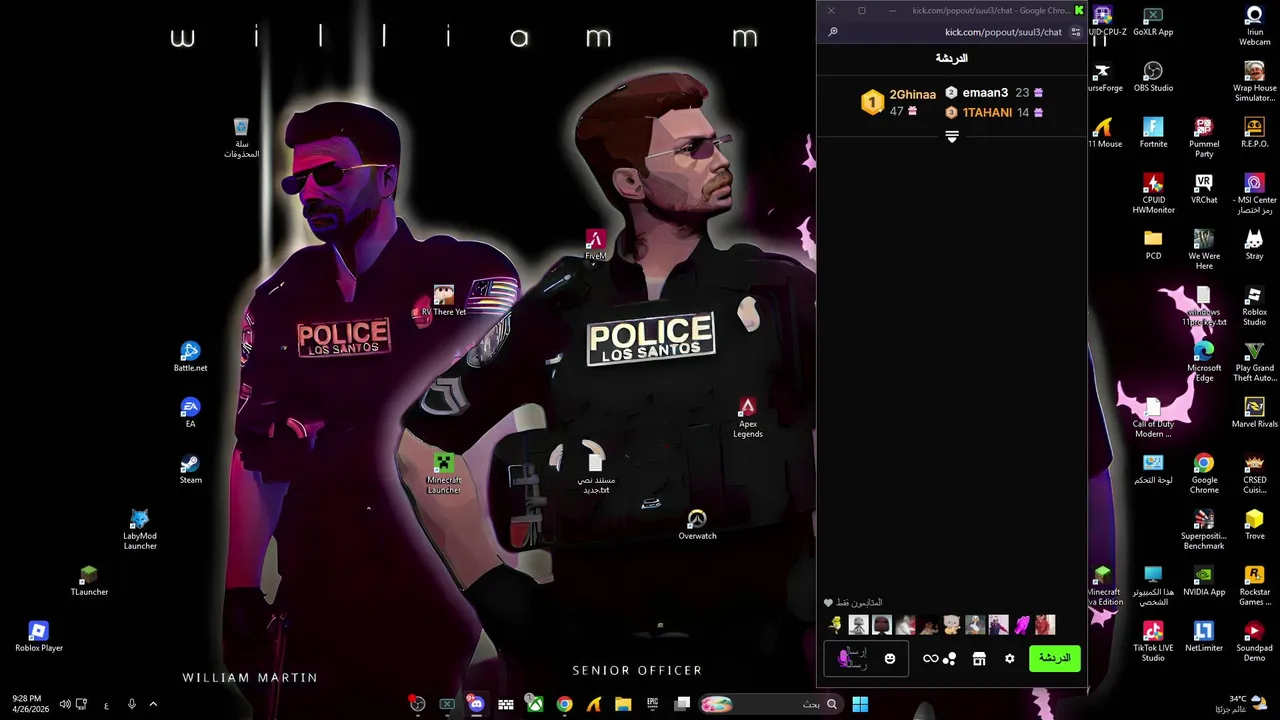Open Microsoft Edge desktop icon

(1204, 362)
